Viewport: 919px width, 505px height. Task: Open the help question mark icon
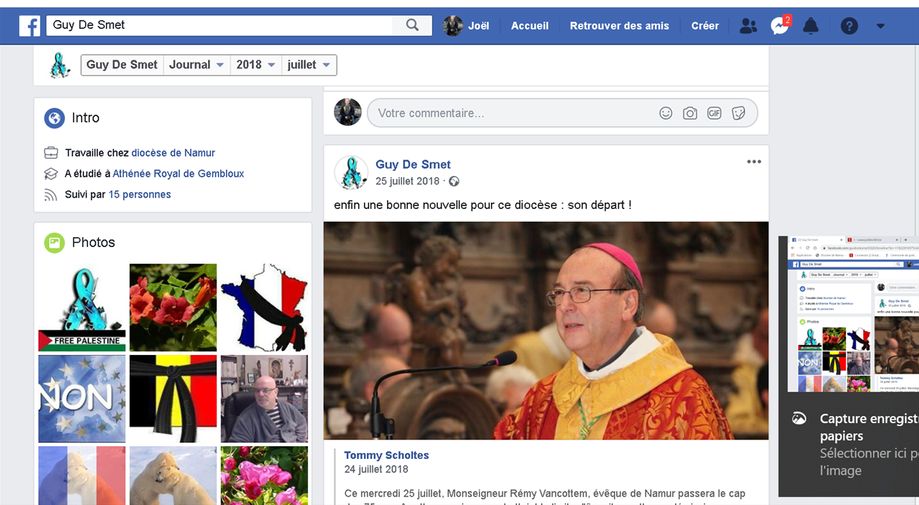(x=849, y=26)
